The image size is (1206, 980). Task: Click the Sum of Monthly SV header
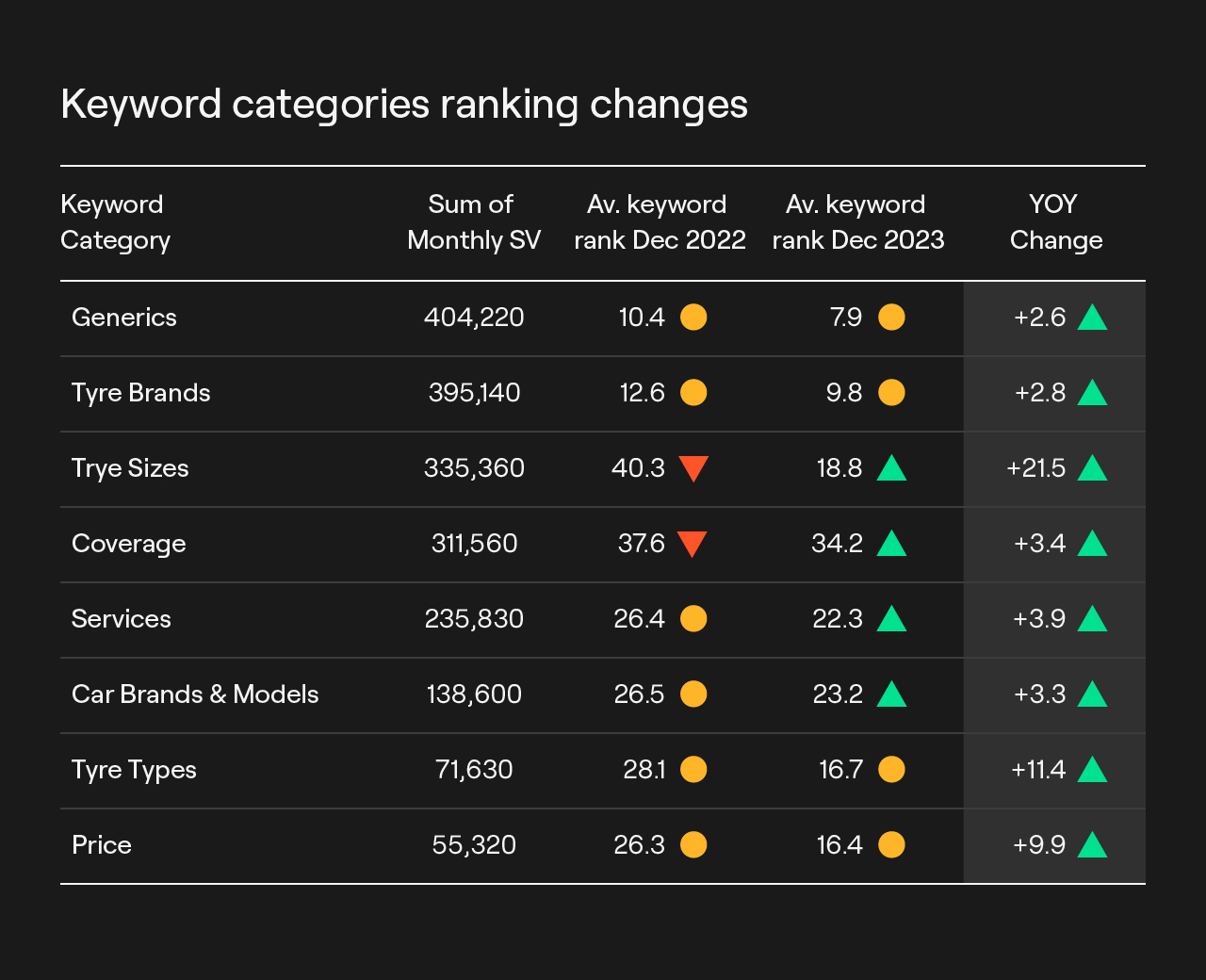[x=473, y=222]
